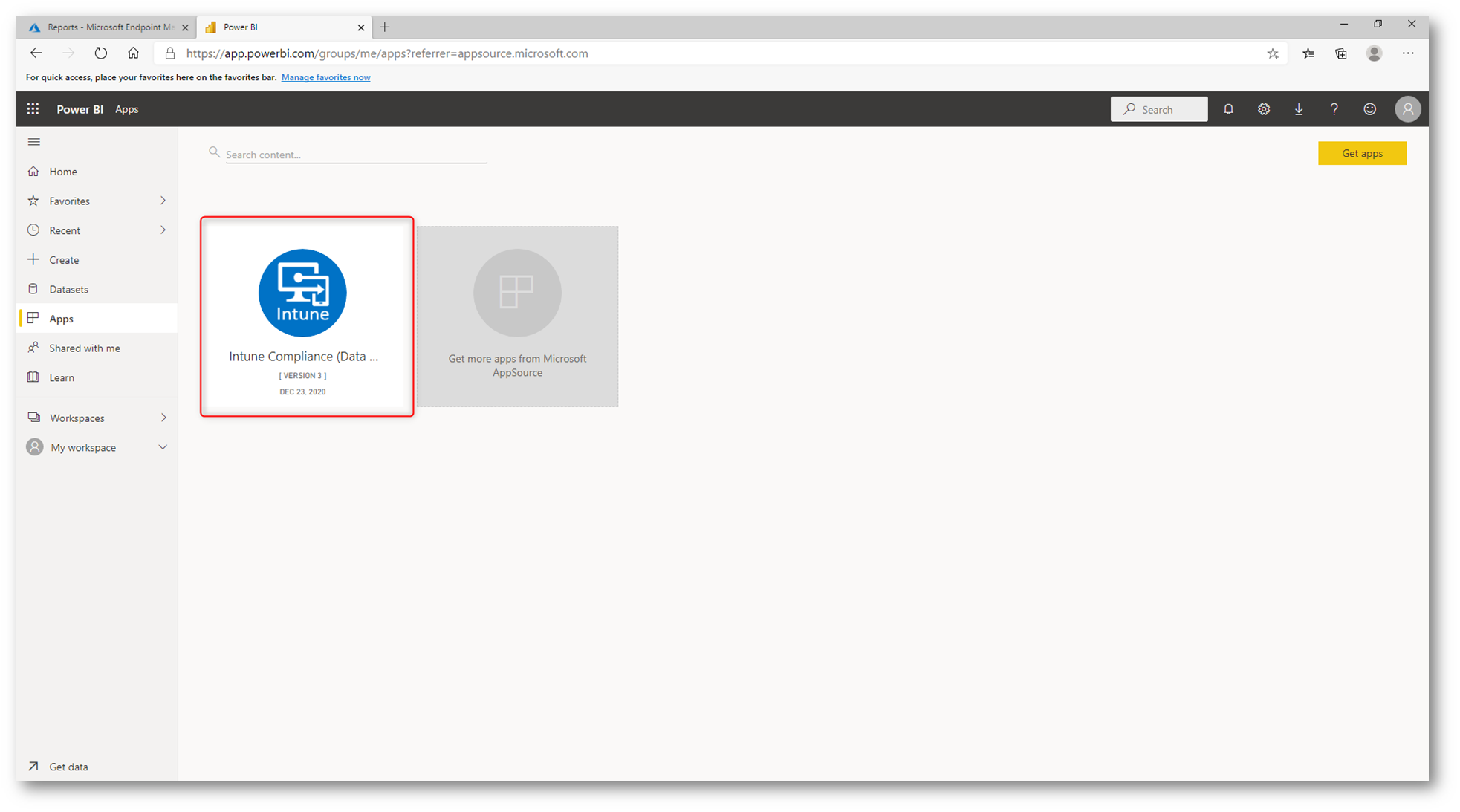Collapse the navigation pane hamburger icon
The width and height of the screenshot is (1460, 812).
click(33, 142)
